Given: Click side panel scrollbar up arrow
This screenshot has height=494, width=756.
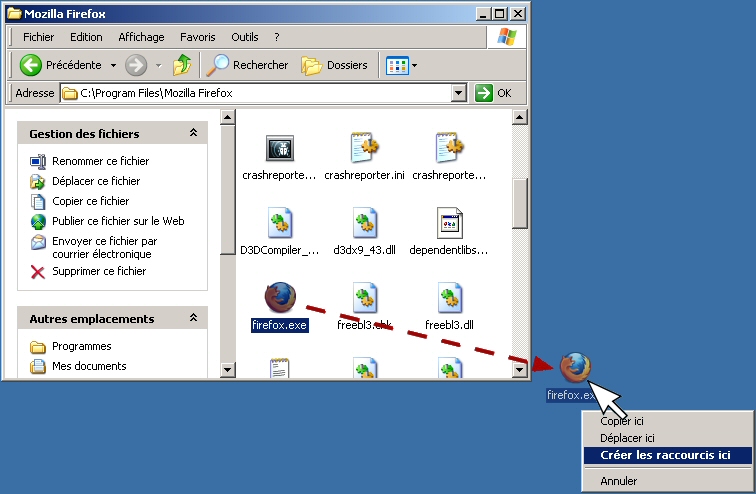Looking at the screenshot, I should click(228, 117).
